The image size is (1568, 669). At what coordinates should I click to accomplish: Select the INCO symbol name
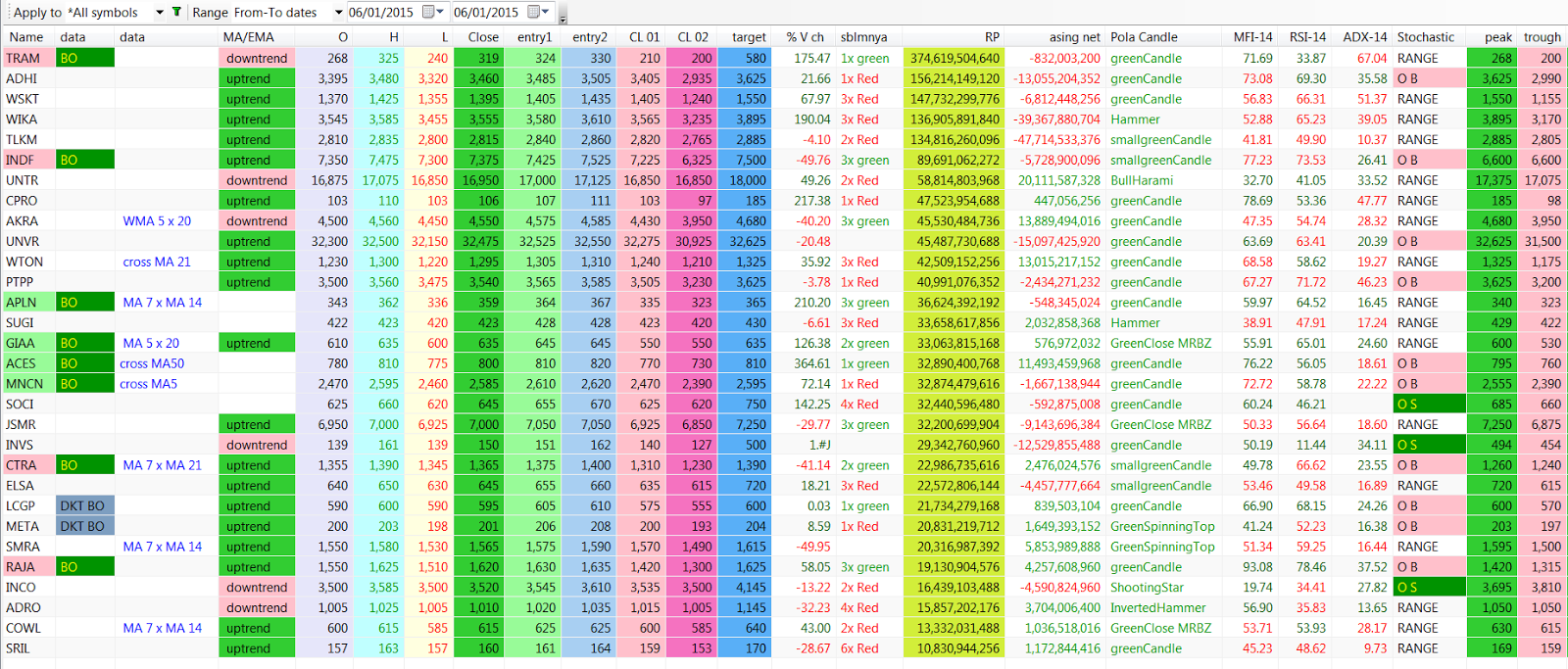click(x=21, y=587)
